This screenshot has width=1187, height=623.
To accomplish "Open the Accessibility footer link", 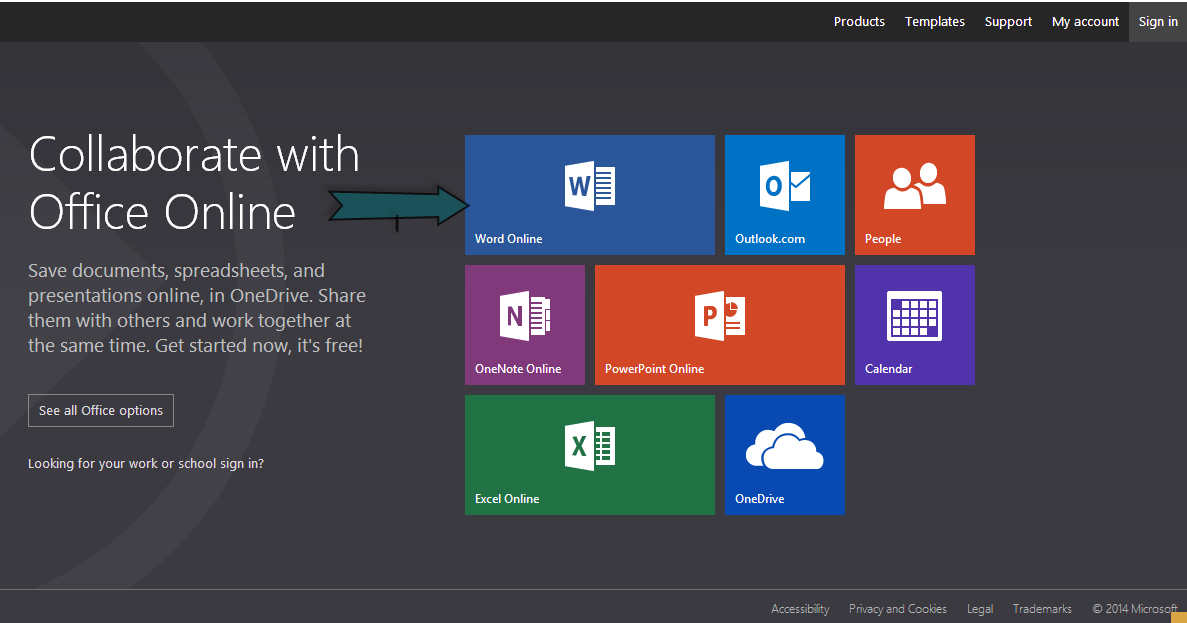I will 800,609.
